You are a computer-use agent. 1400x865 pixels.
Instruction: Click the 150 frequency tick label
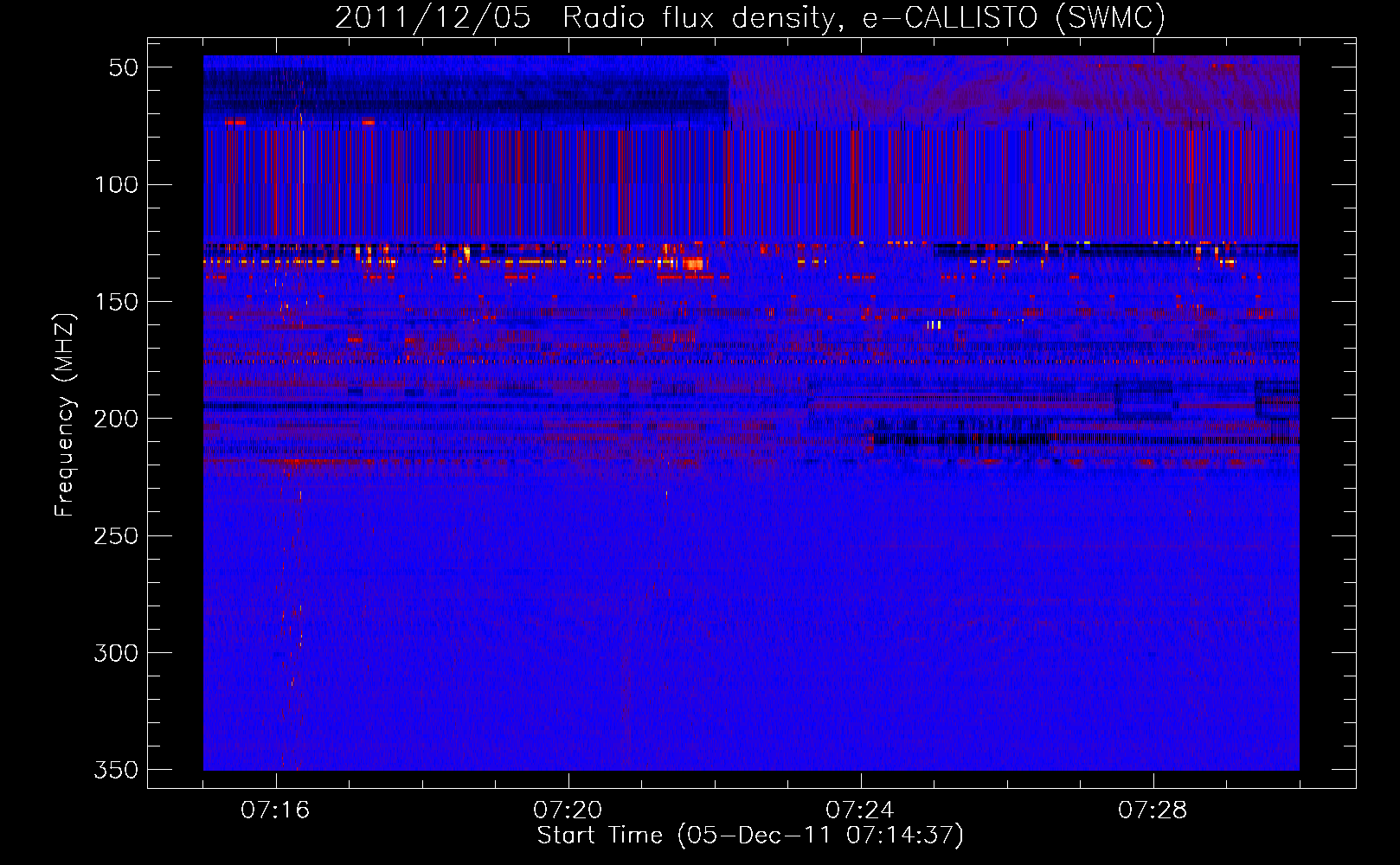(116, 302)
